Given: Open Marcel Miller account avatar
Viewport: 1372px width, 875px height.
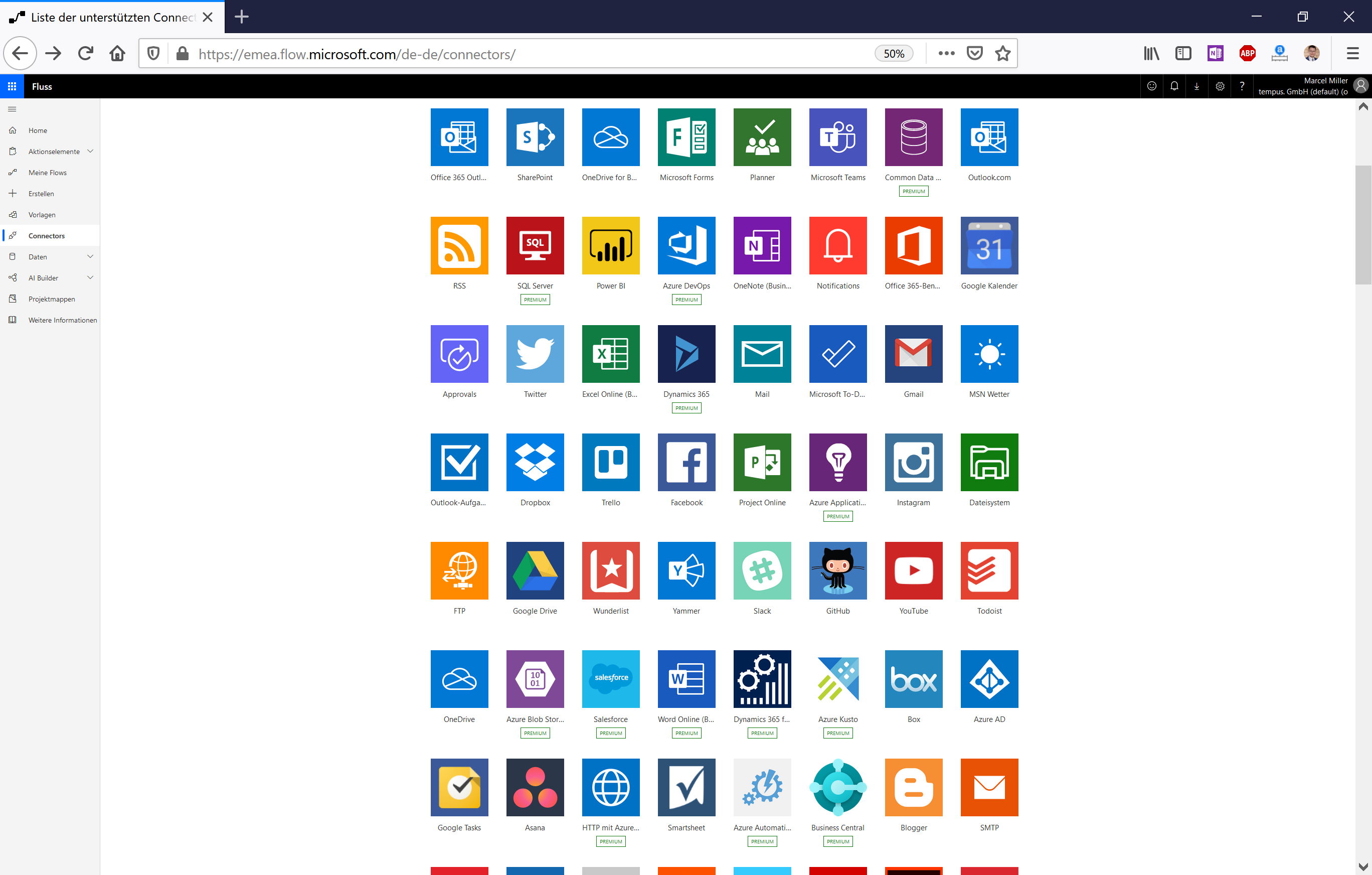Looking at the screenshot, I should click(1360, 85).
